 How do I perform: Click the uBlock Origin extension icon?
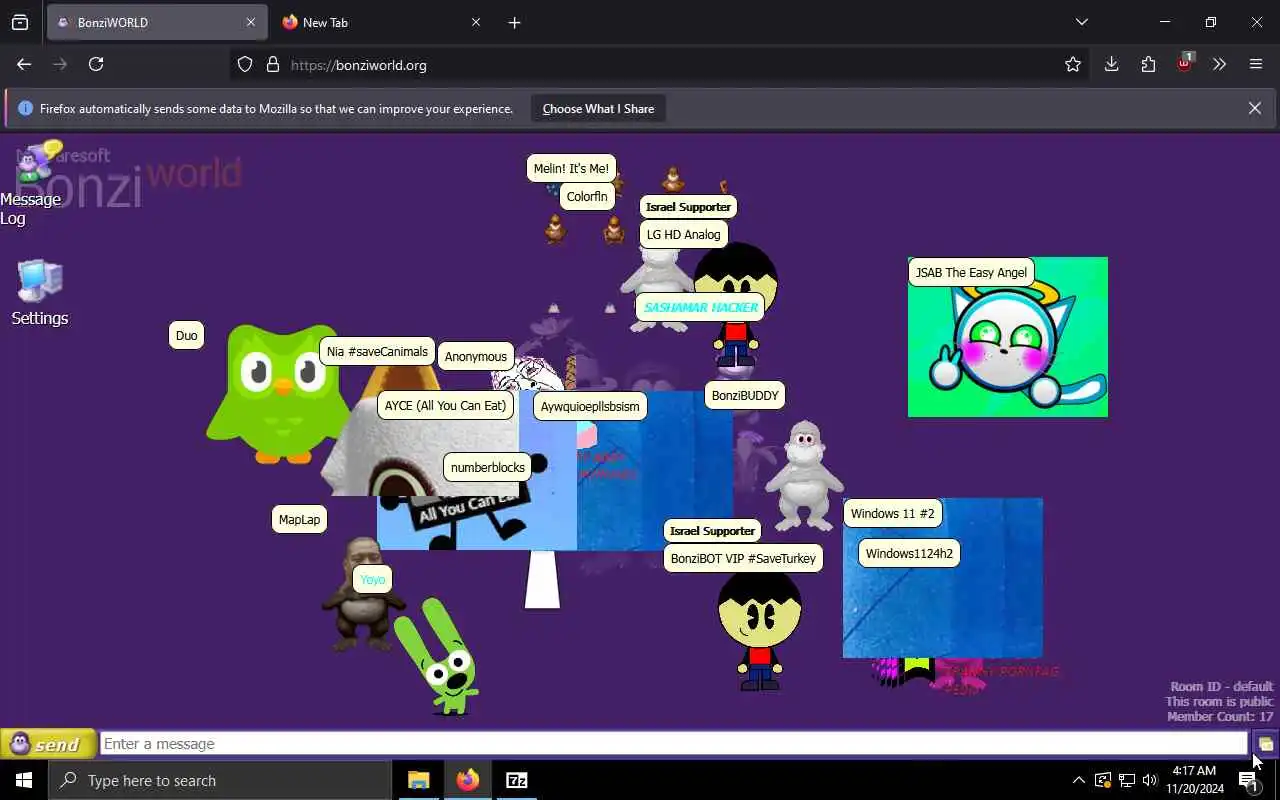[x=1184, y=64]
